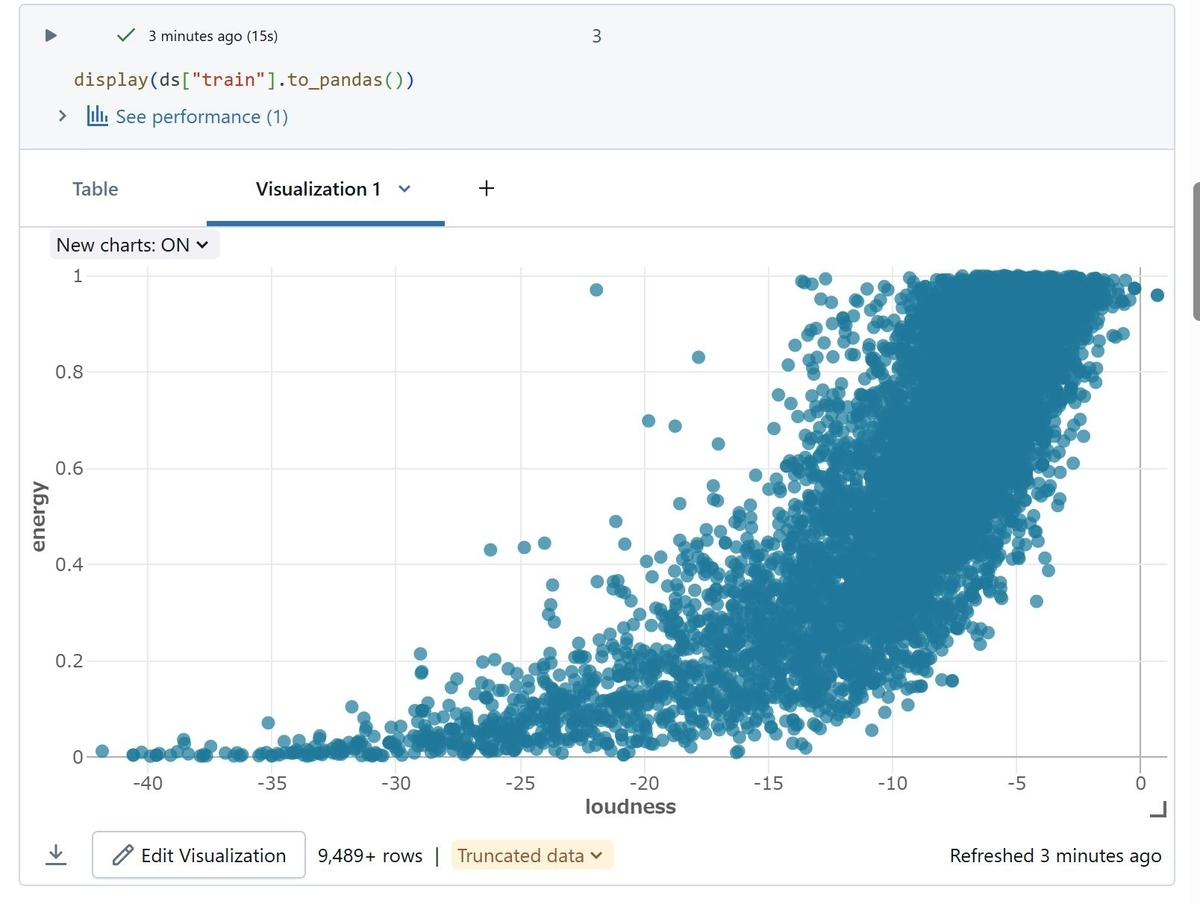Toggle New charts: ON setting
This screenshot has width=1200, height=904.
(x=133, y=245)
